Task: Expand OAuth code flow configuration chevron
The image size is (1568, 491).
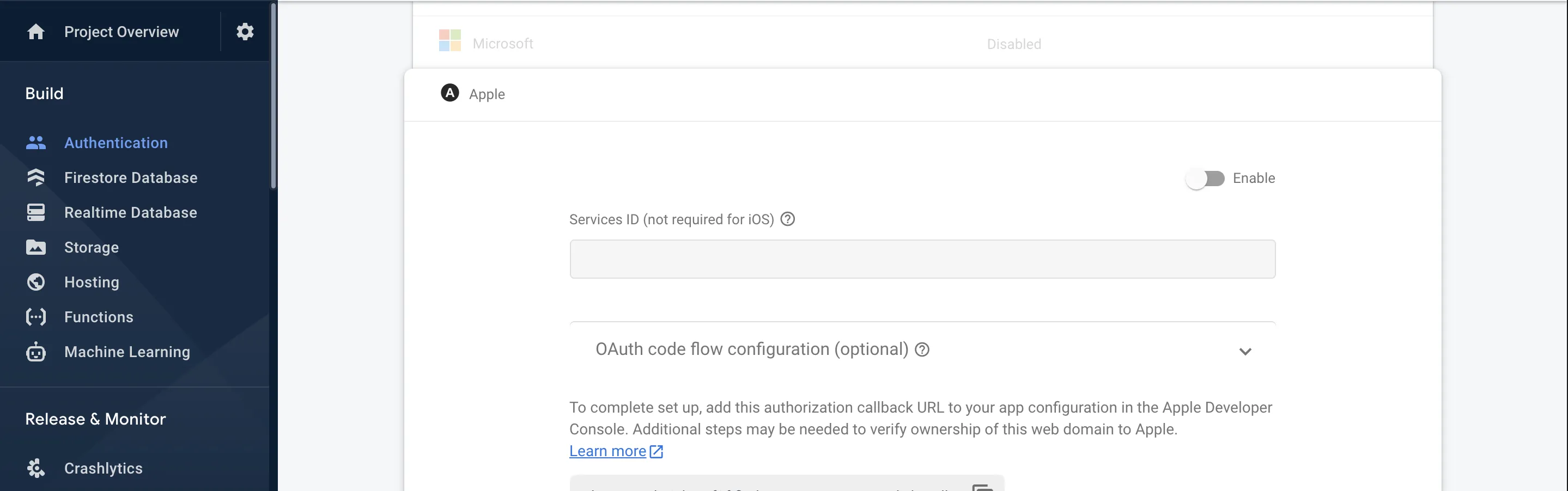Action: point(1245,351)
